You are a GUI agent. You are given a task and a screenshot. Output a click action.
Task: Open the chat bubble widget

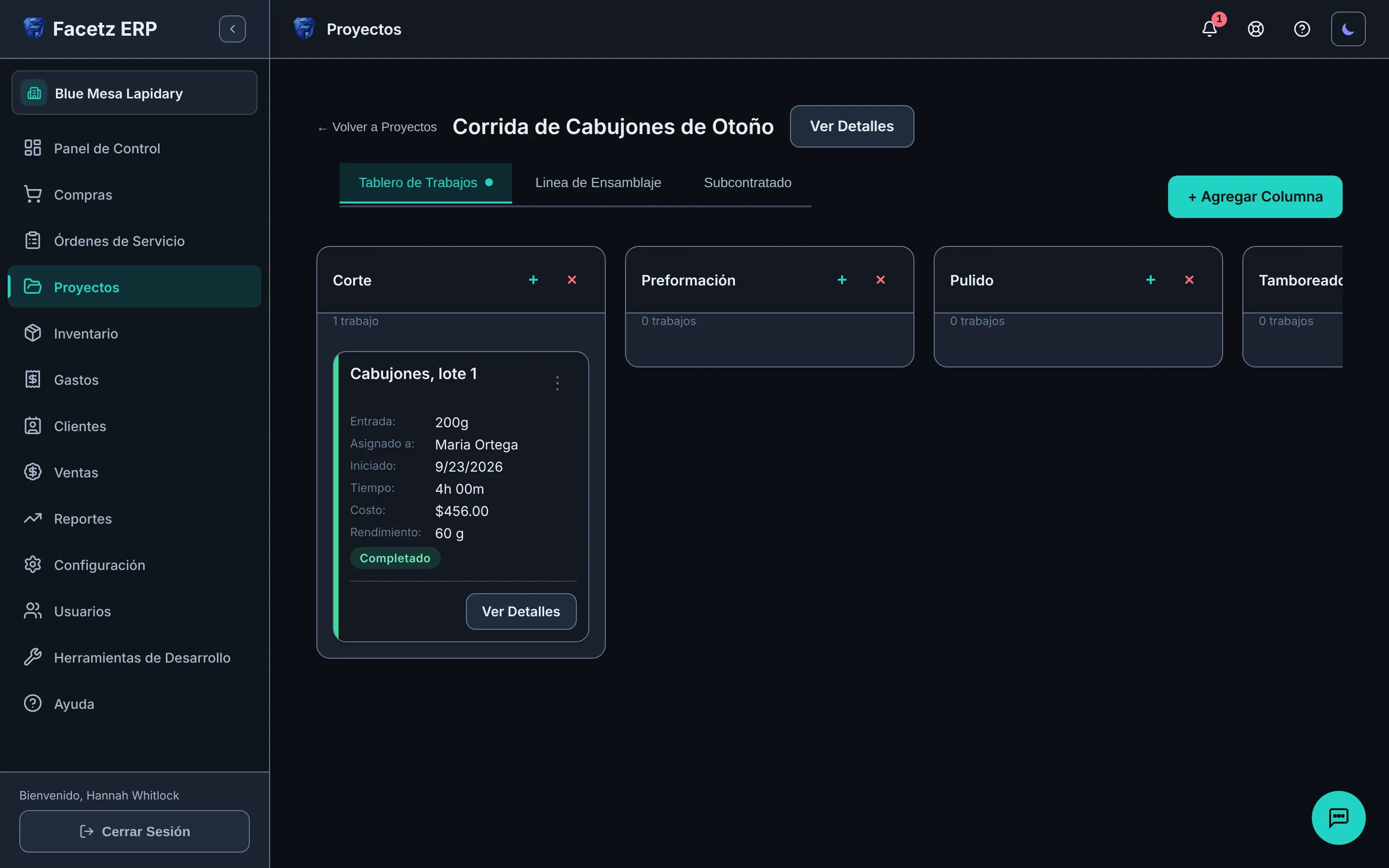click(1338, 817)
